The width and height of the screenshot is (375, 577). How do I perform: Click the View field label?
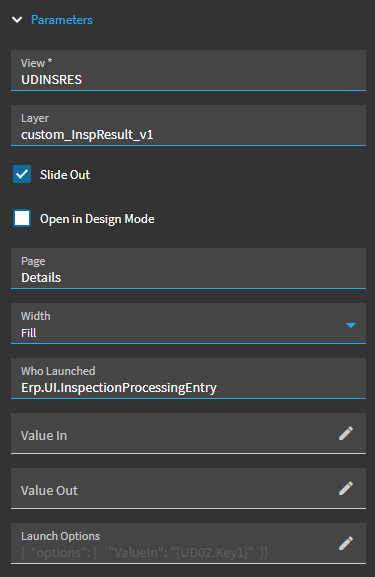(x=36, y=63)
